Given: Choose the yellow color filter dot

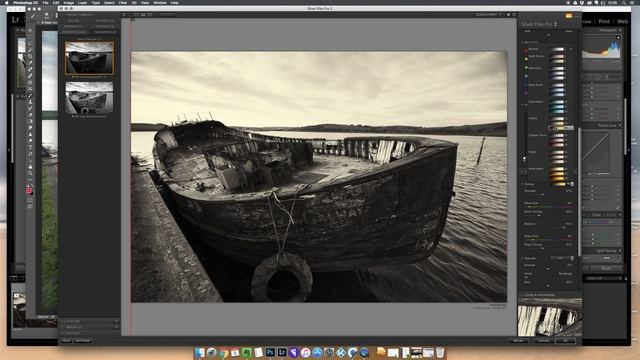Looking at the screenshot, I should point(526,59).
